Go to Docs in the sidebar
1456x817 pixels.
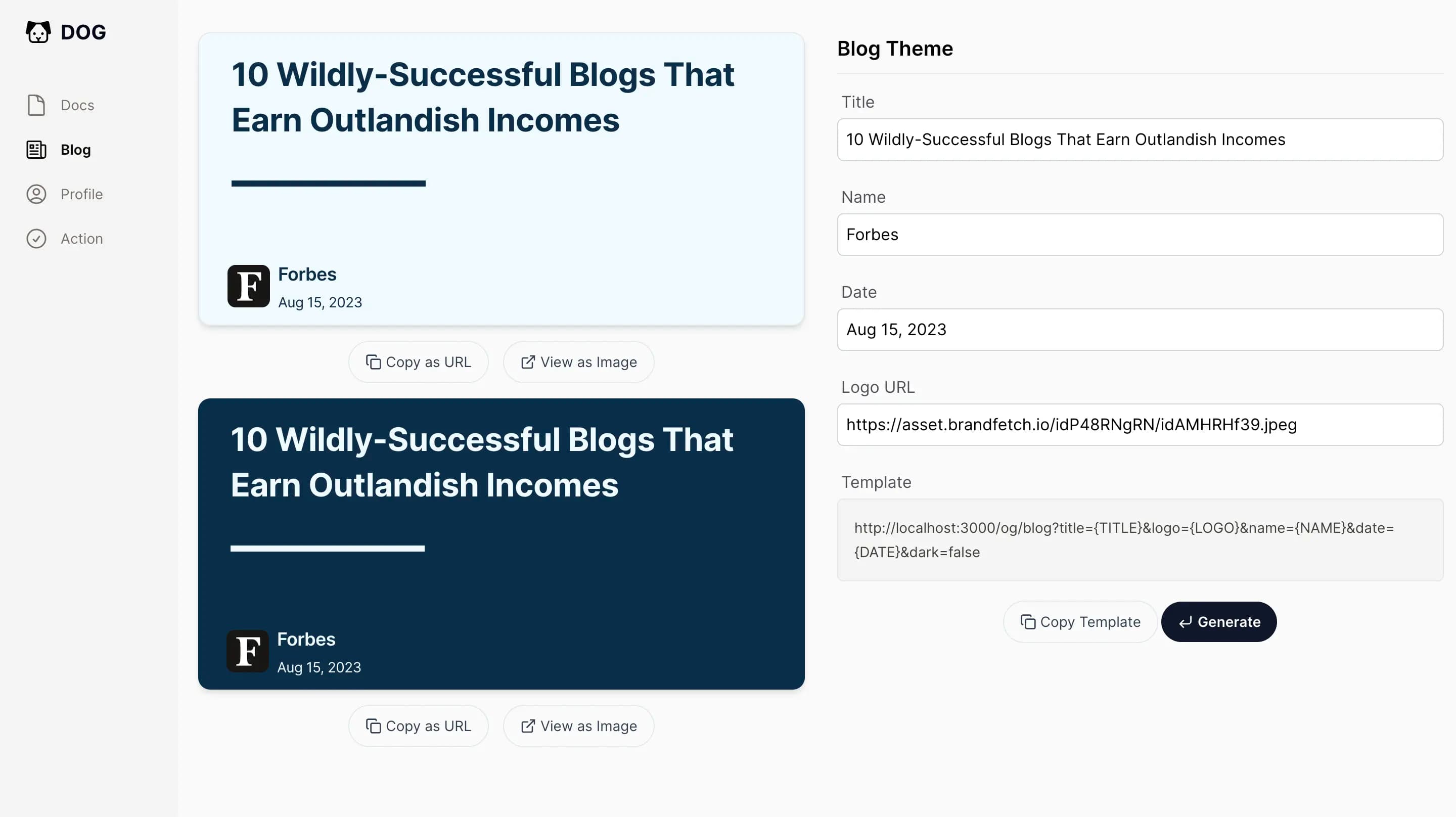(x=77, y=105)
